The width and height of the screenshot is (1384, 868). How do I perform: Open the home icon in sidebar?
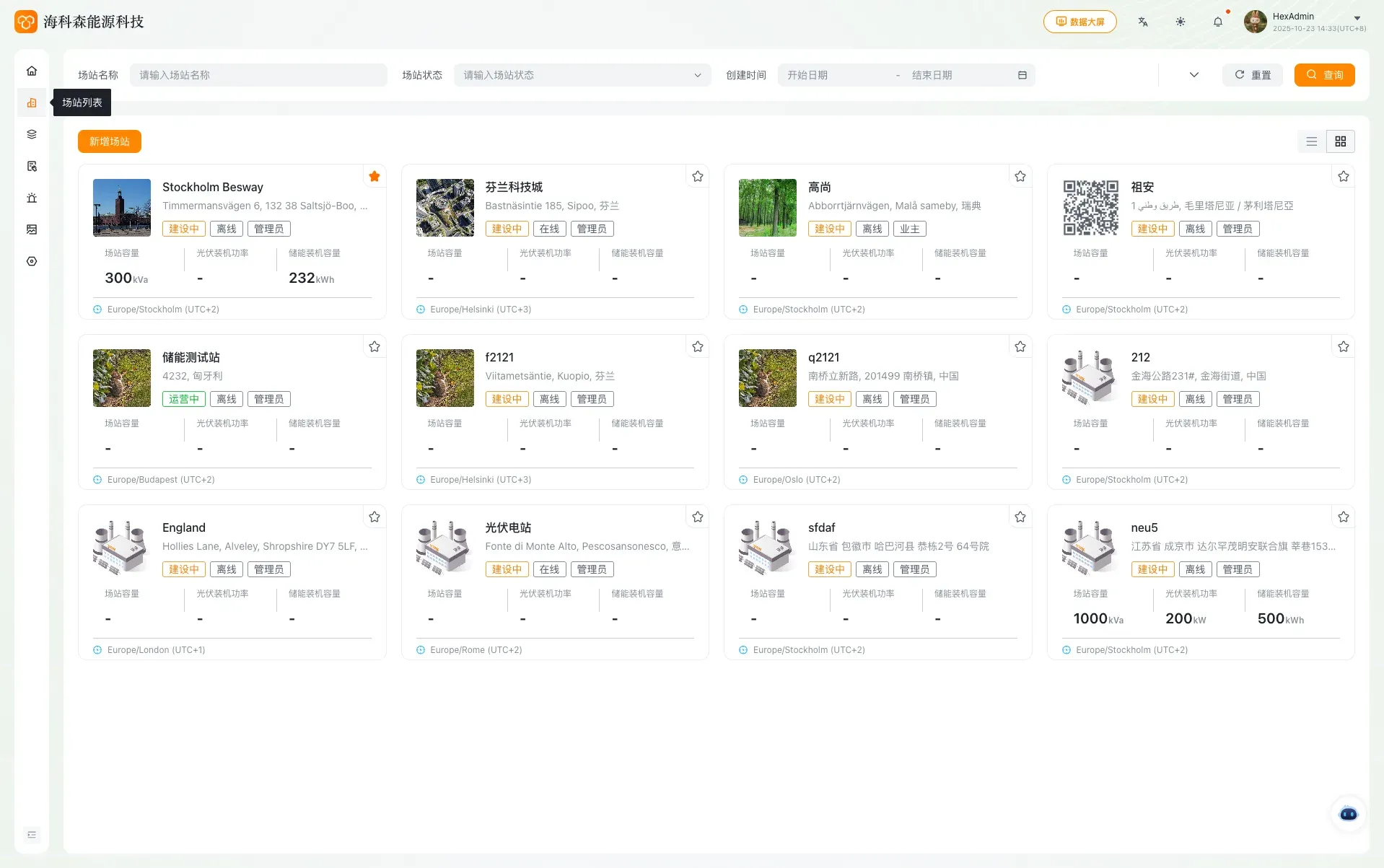(32, 71)
